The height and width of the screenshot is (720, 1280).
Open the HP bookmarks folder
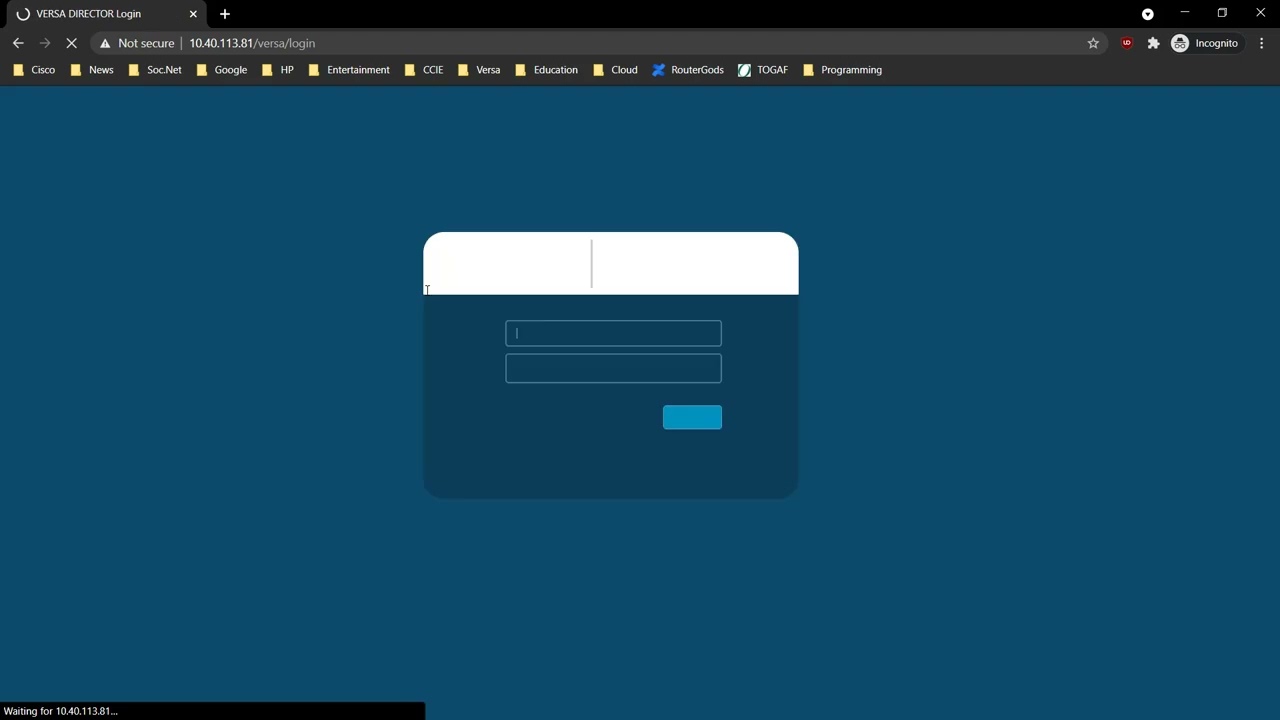(277, 70)
